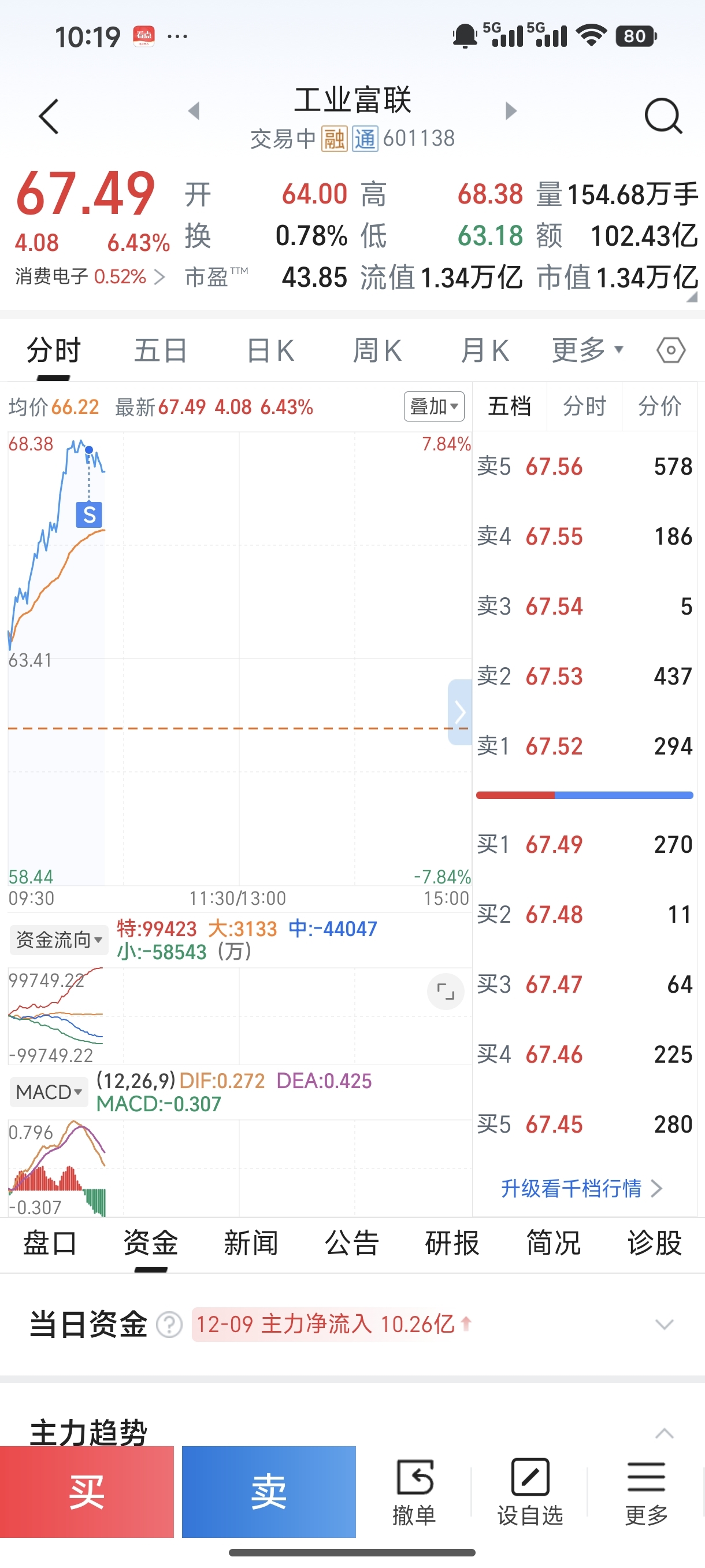Open 消费电子 sector link chevron
Viewport: 705px width, 1568px height.
point(159,278)
